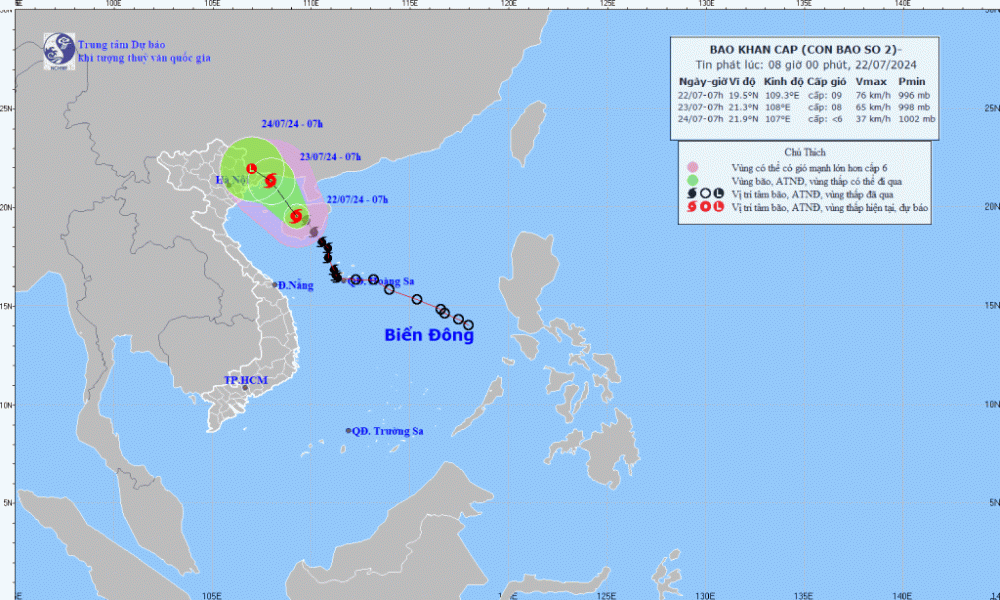Viewport: 1000px width, 600px height.
Task: Select the Hà Nội city marker
Action: tap(228, 184)
